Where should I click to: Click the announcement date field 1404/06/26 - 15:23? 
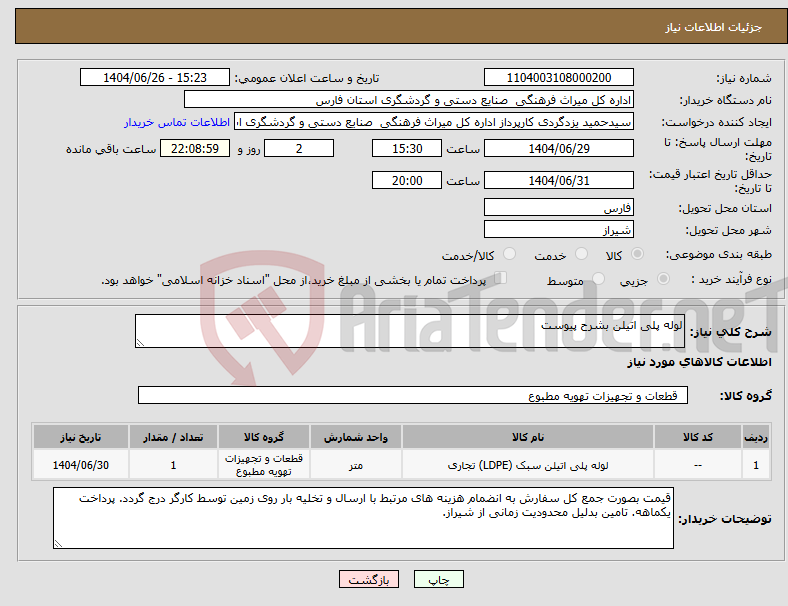tap(155, 77)
